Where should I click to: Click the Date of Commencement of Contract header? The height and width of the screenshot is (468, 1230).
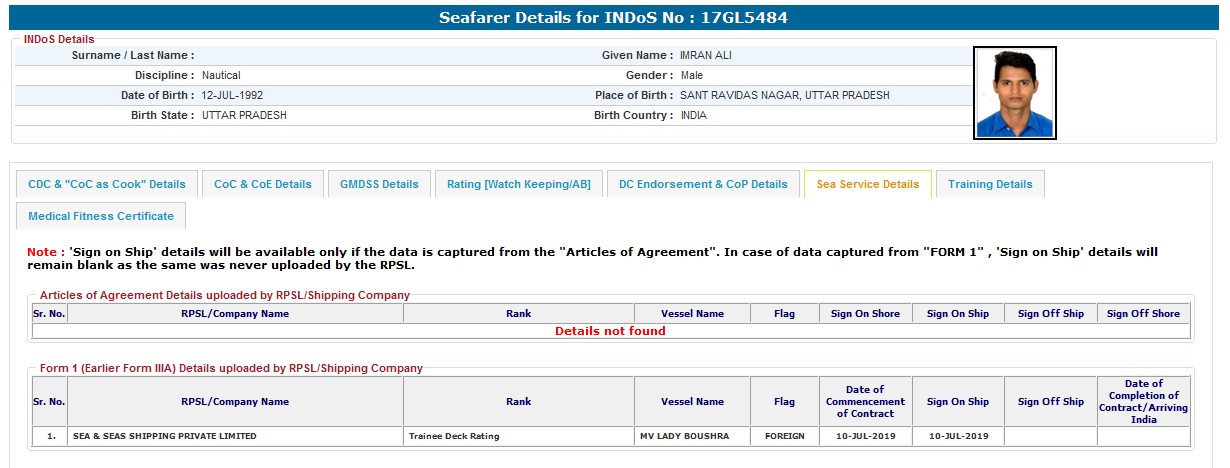(x=865, y=401)
